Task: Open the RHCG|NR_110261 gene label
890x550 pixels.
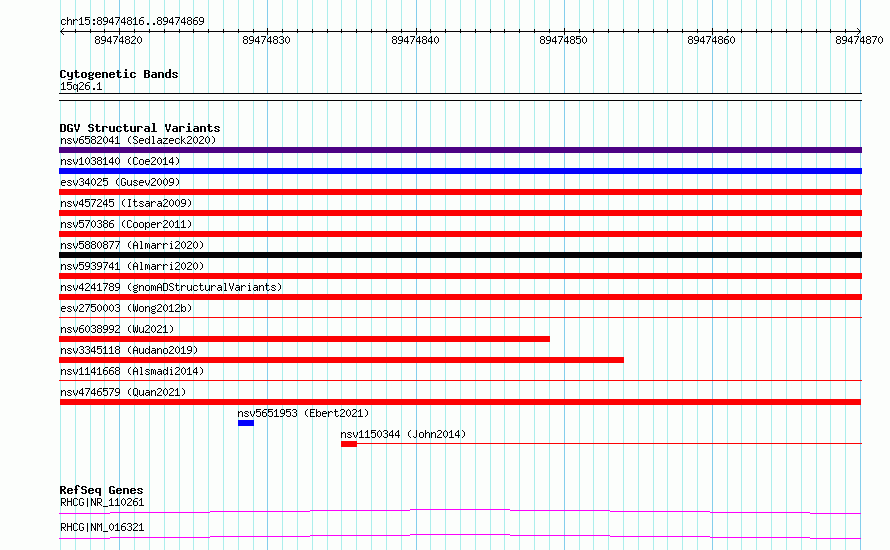Action: 102,502
